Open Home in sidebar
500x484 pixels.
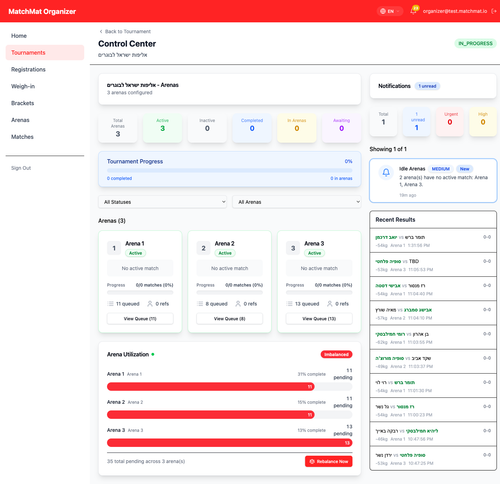(45, 36)
